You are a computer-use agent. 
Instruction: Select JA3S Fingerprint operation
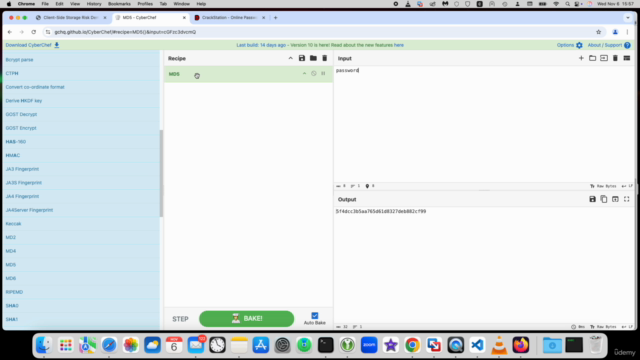point(81,182)
